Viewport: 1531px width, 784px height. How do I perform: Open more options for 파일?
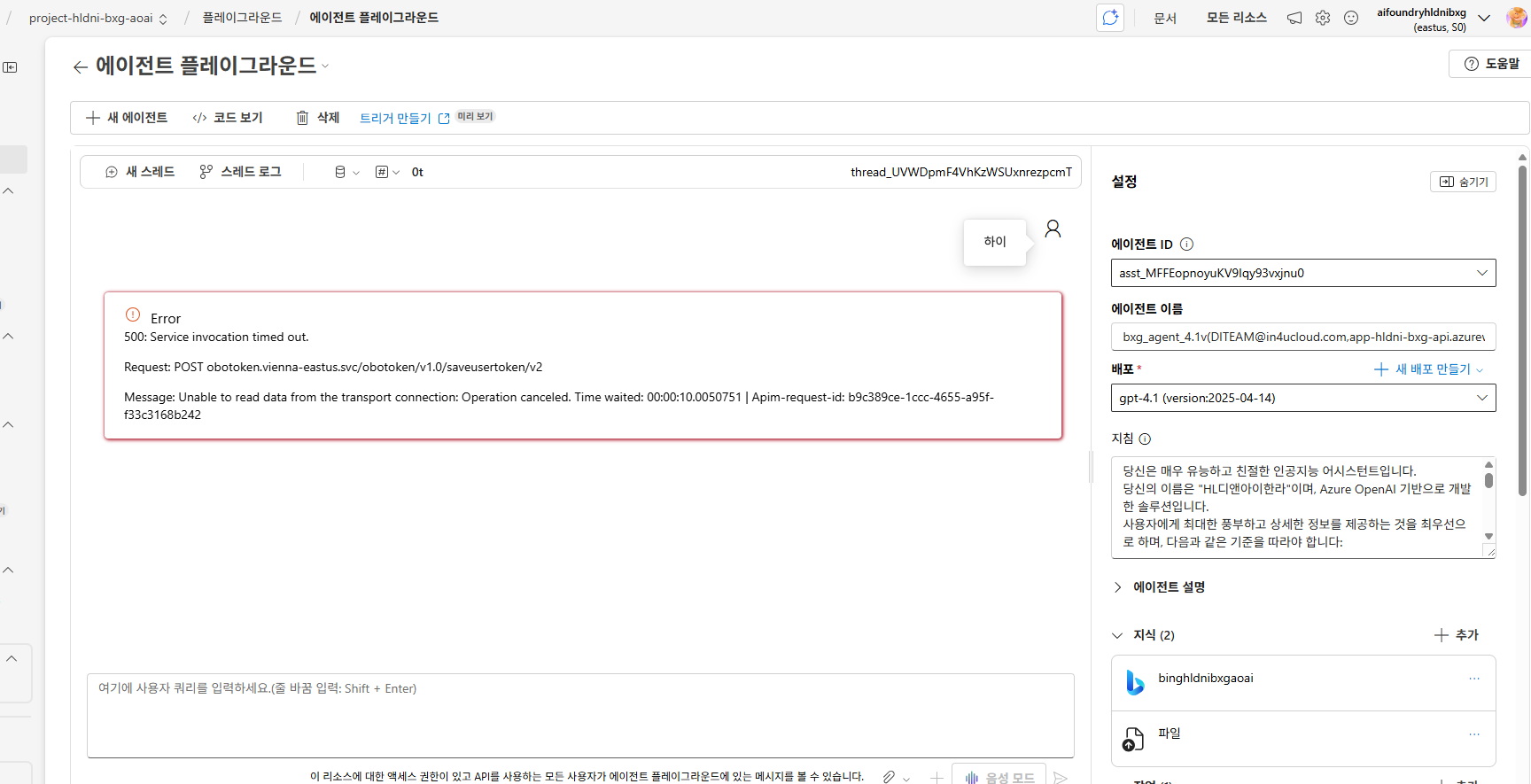[1474, 734]
